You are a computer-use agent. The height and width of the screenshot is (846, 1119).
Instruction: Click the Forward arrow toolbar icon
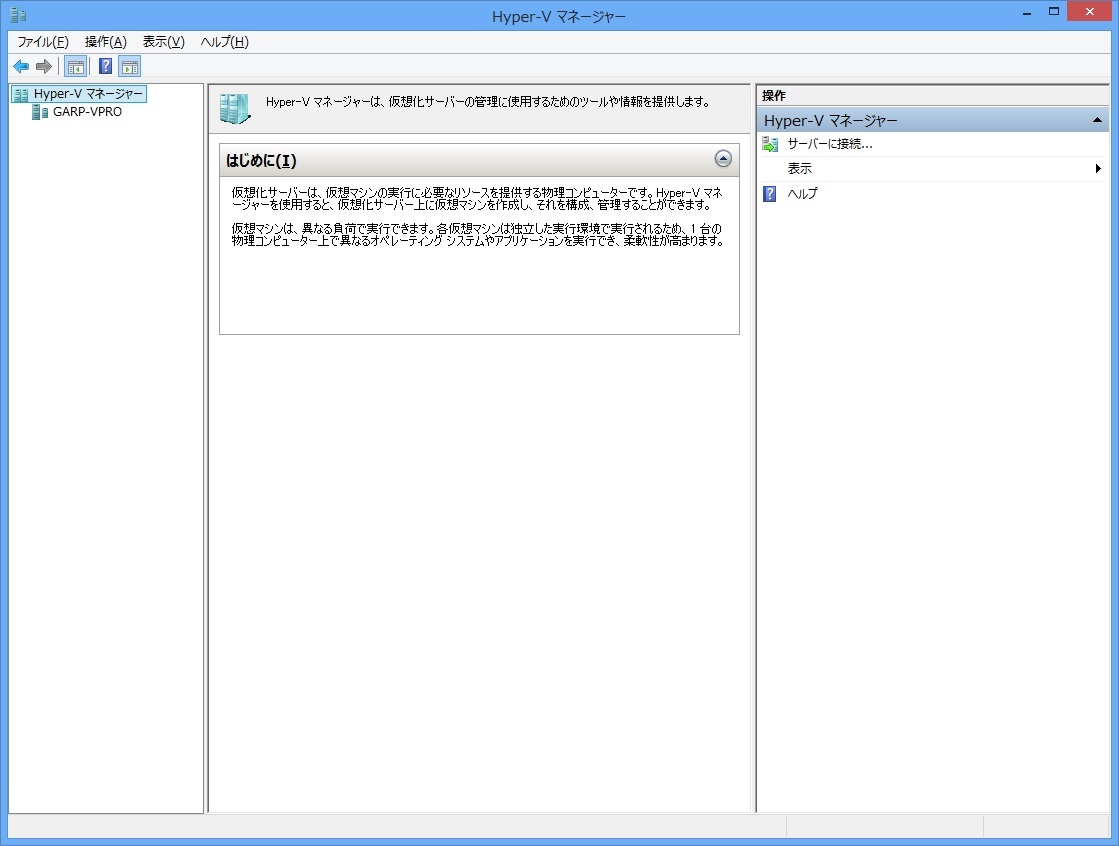click(44, 66)
